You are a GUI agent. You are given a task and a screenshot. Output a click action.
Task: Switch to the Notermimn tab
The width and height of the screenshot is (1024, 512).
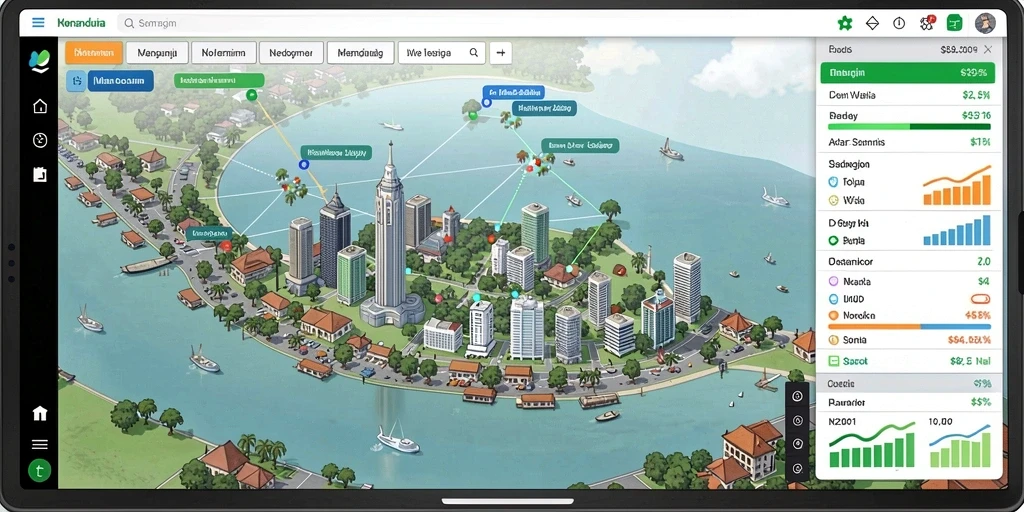click(x=223, y=52)
